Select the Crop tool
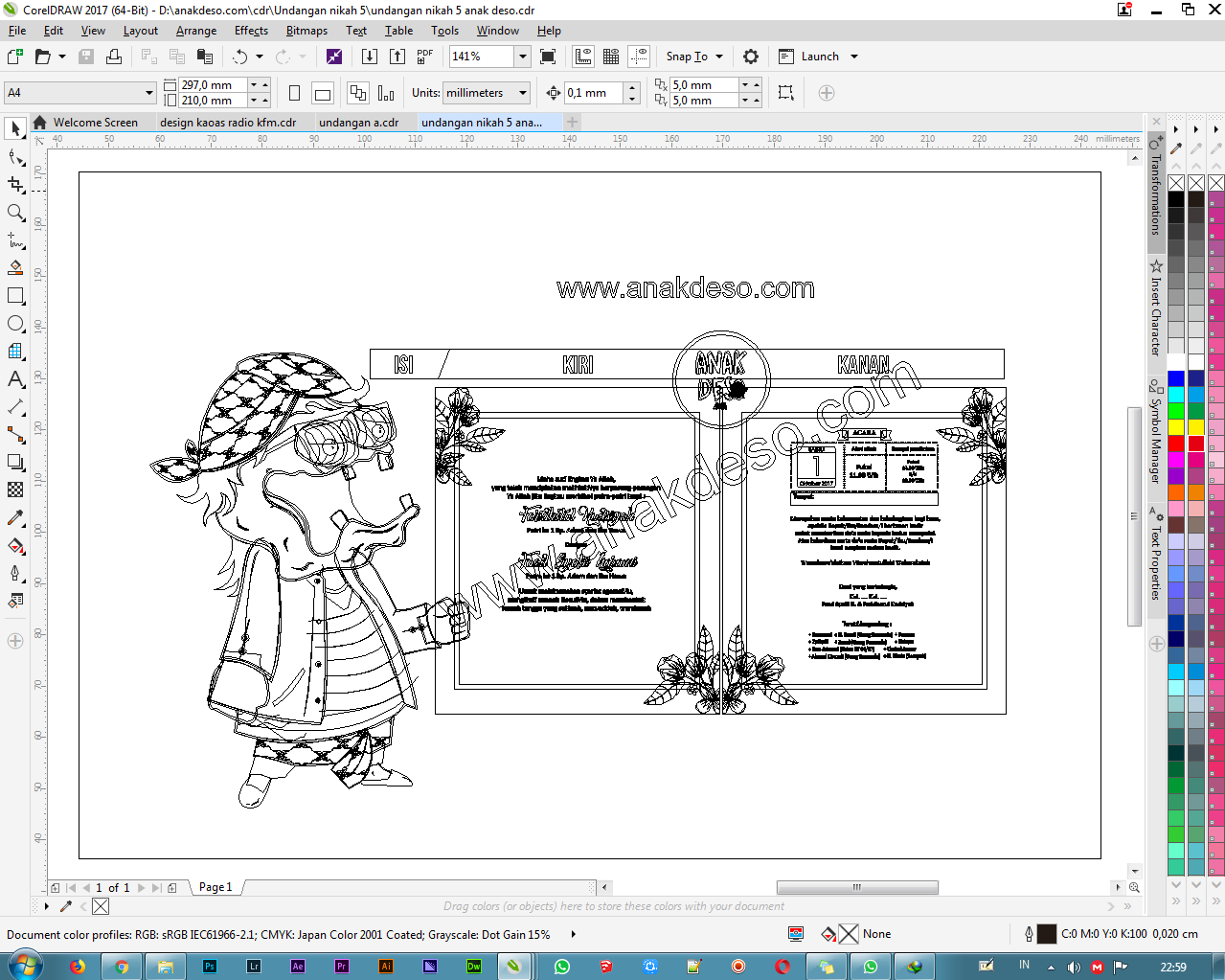 point(15,184)
